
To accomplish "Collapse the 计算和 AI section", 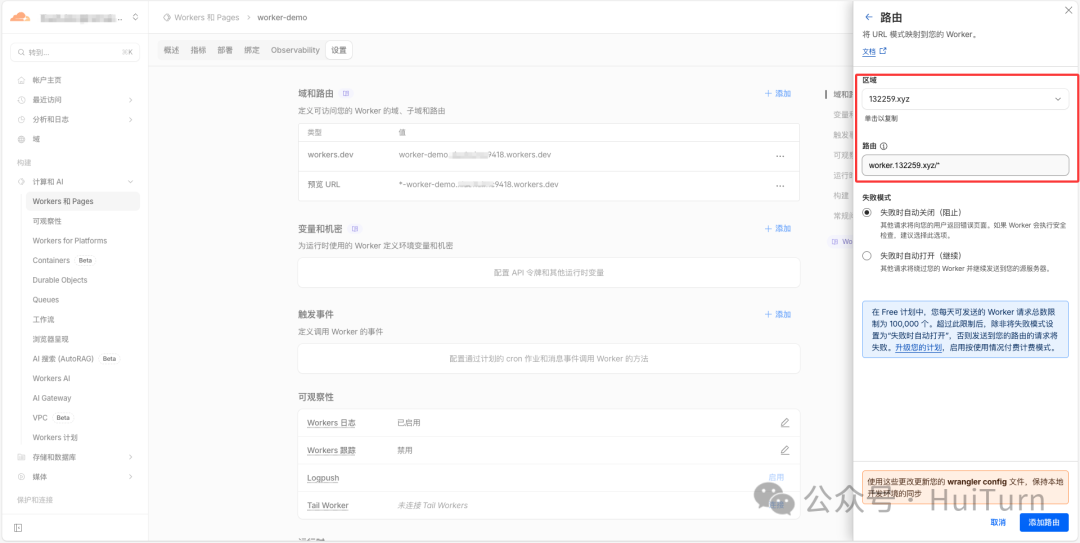I will 131,182.
